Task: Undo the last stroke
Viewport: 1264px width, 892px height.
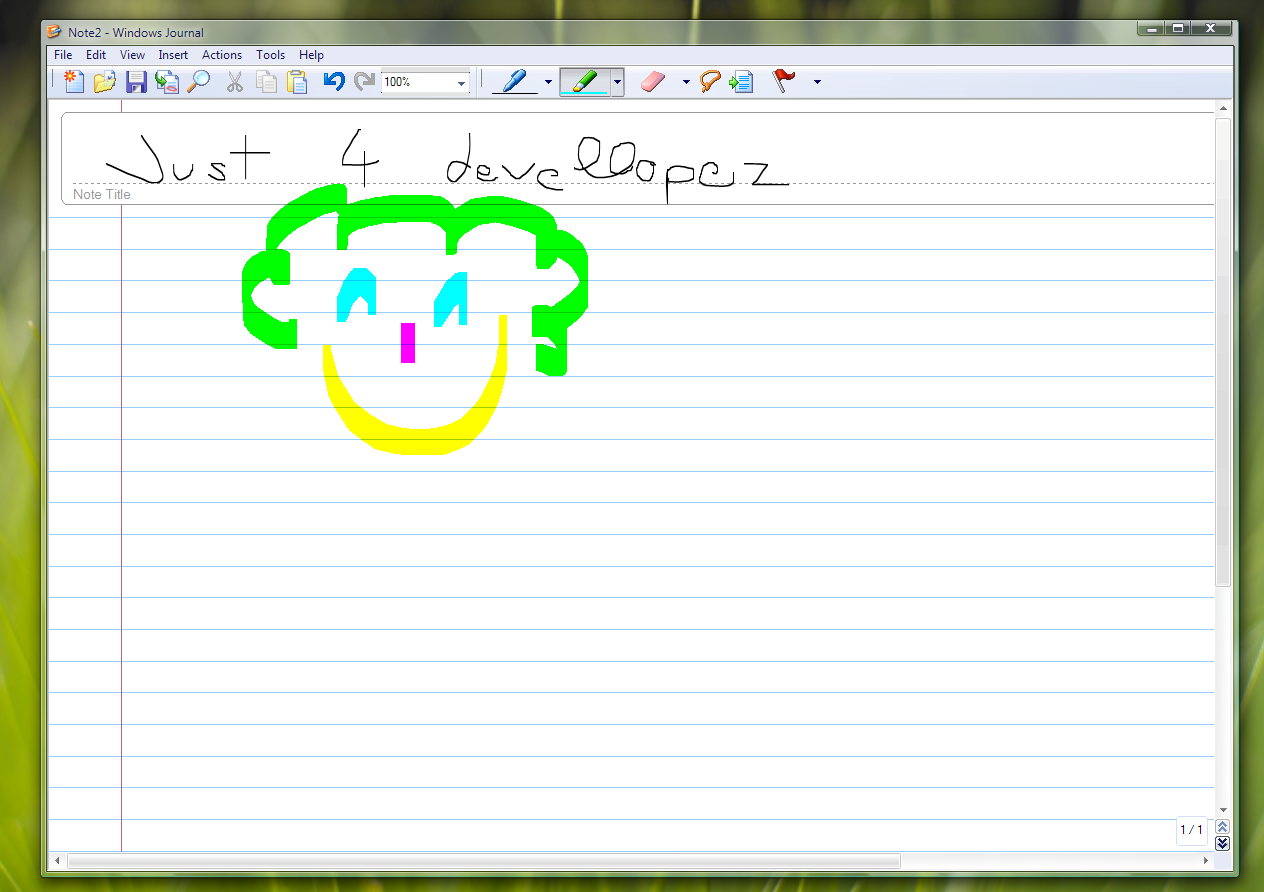Action: (x=333, y=82)
